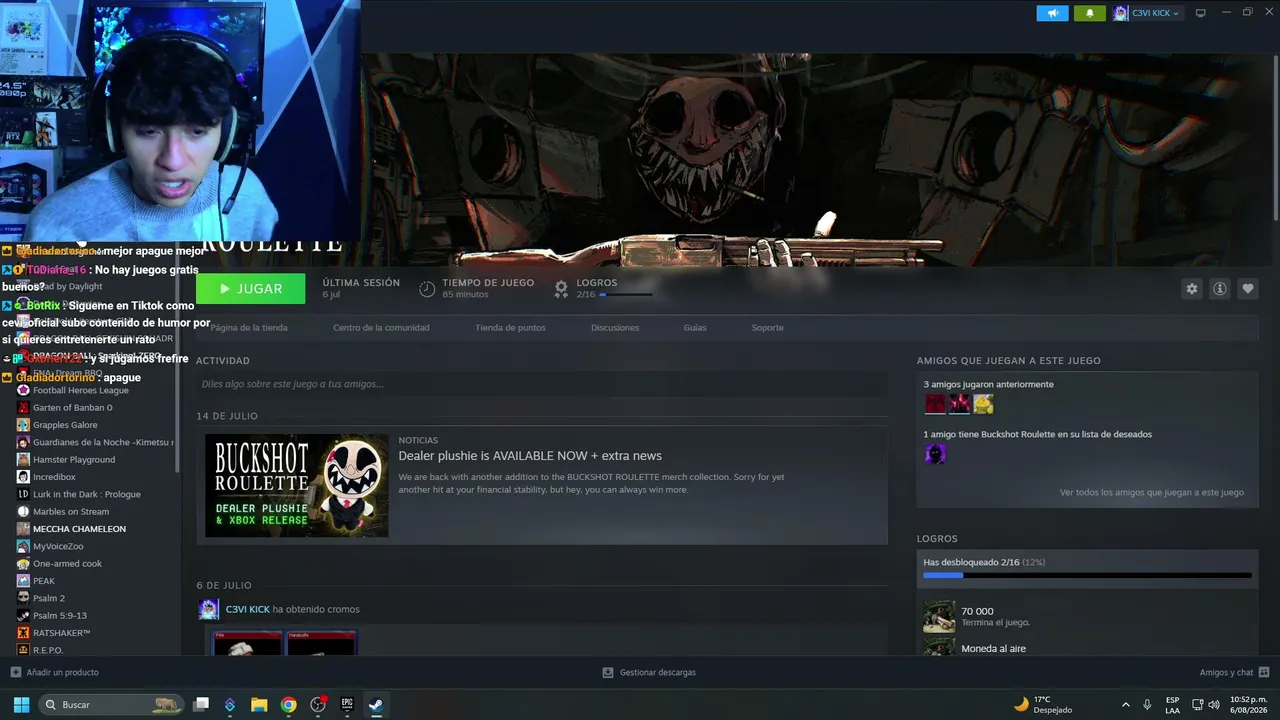Open clock and date at 10:52 p.m.
Image resolution: width=1280 pixels, height=720 pixels.
[x=1250, y=705]
